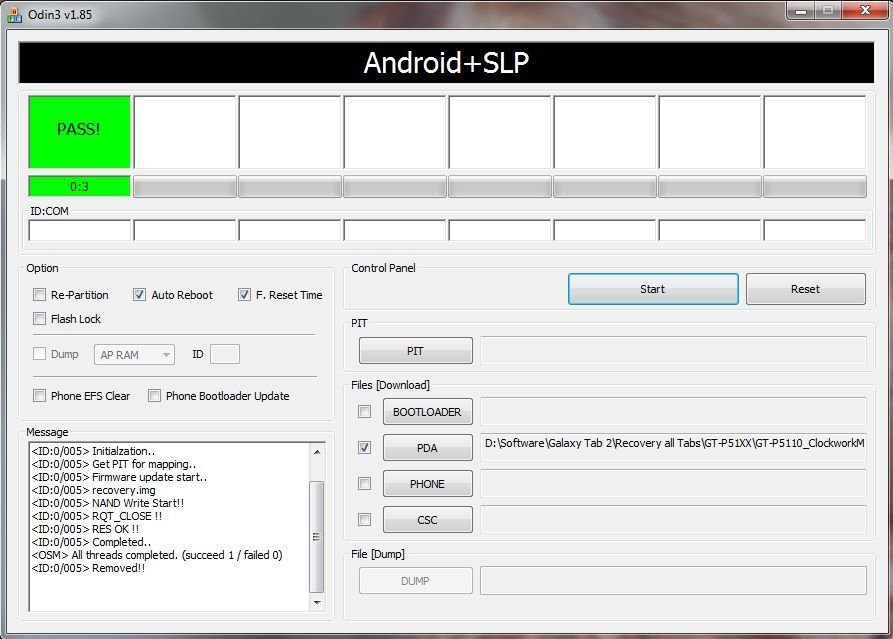Click the Message log scroll up arrow
This screenshot has width=893, height=639.
click(x=317, y=452)
